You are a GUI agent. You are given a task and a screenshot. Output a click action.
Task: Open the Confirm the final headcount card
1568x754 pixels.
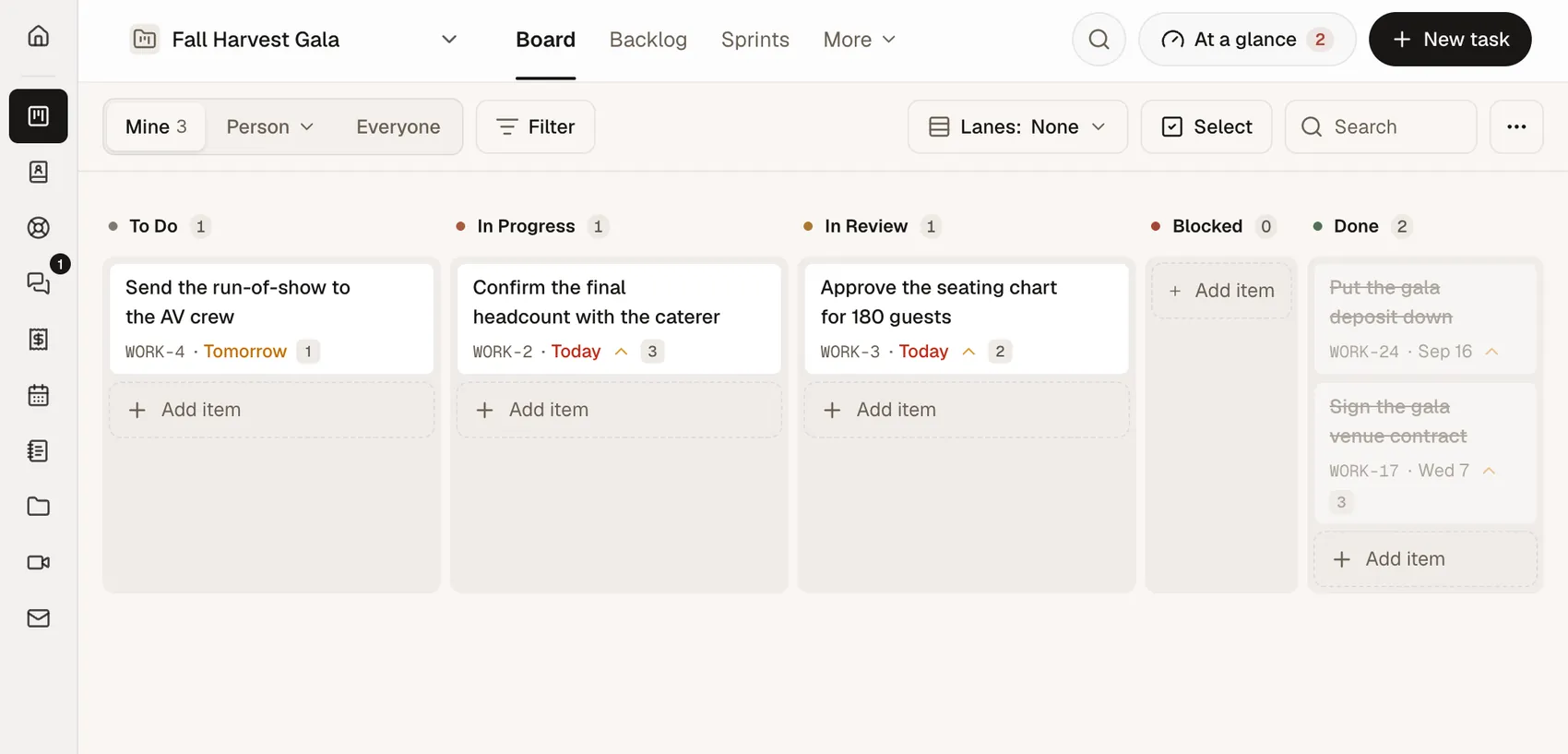(x=619, y=318)
